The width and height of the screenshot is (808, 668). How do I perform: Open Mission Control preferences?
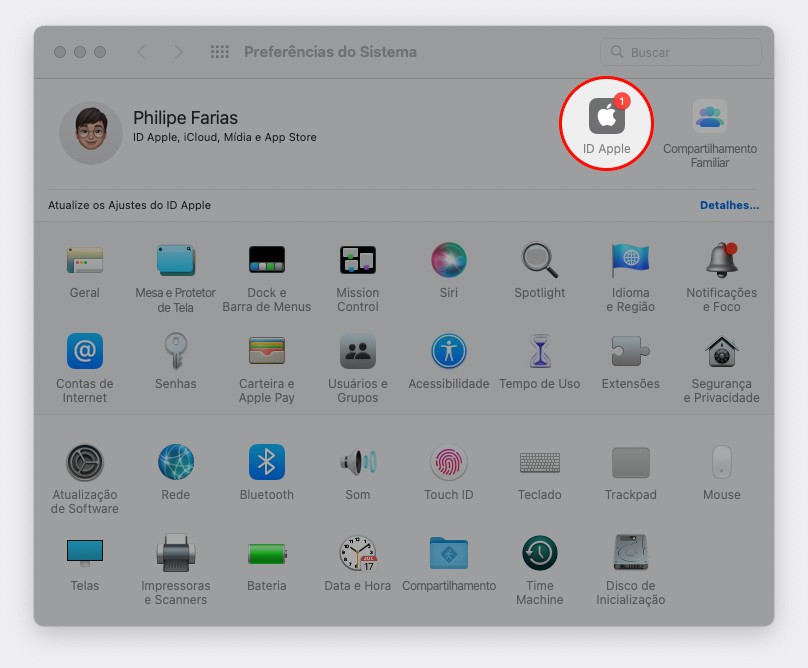pos(357,261)
